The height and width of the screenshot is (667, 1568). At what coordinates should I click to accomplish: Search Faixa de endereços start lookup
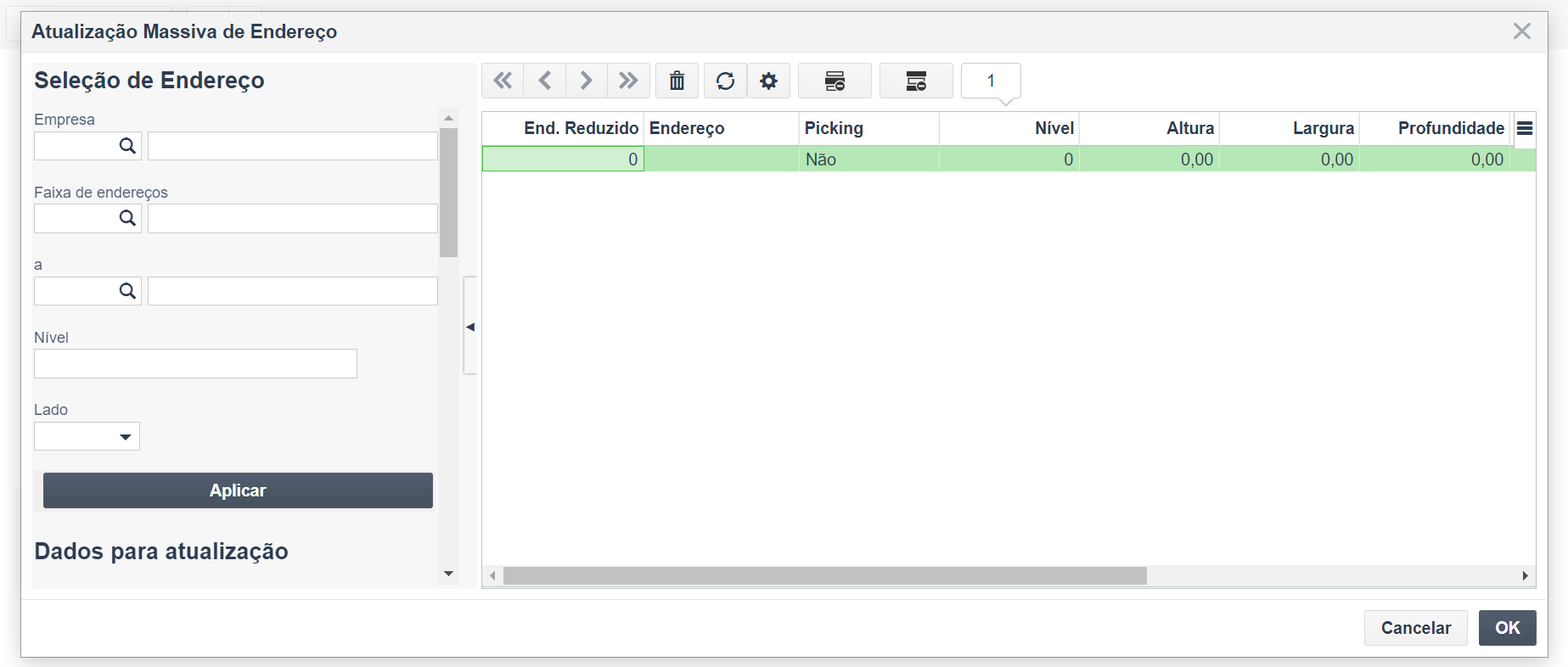point(127,218)
